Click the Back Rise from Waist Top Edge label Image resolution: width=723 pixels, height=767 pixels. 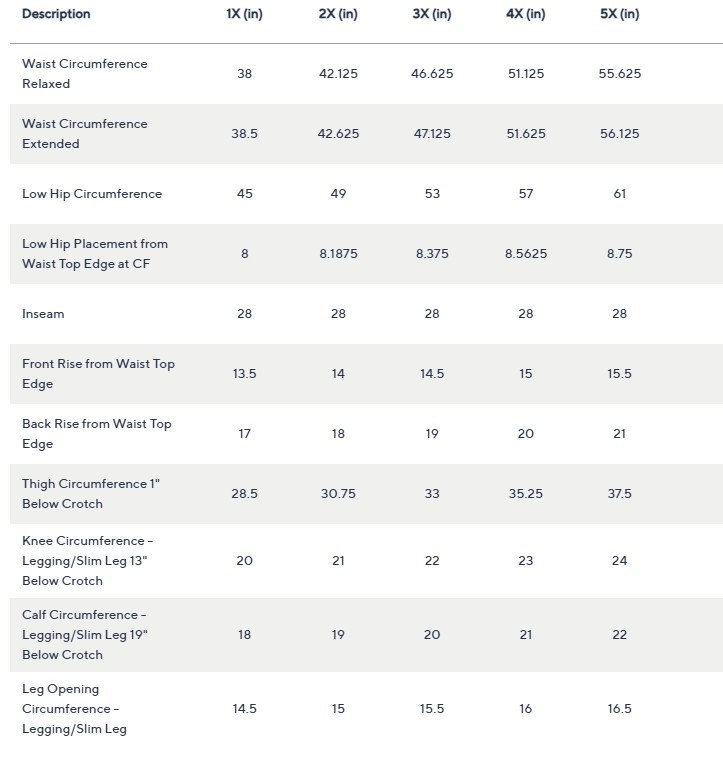97,434
